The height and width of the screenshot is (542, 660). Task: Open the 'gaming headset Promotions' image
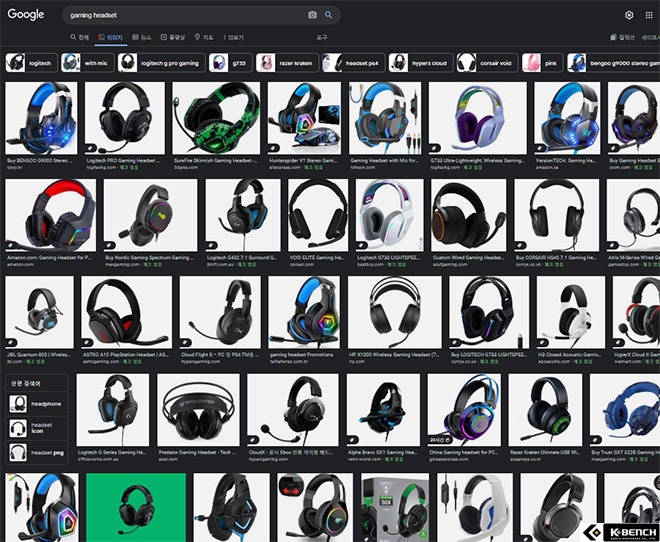304,312
